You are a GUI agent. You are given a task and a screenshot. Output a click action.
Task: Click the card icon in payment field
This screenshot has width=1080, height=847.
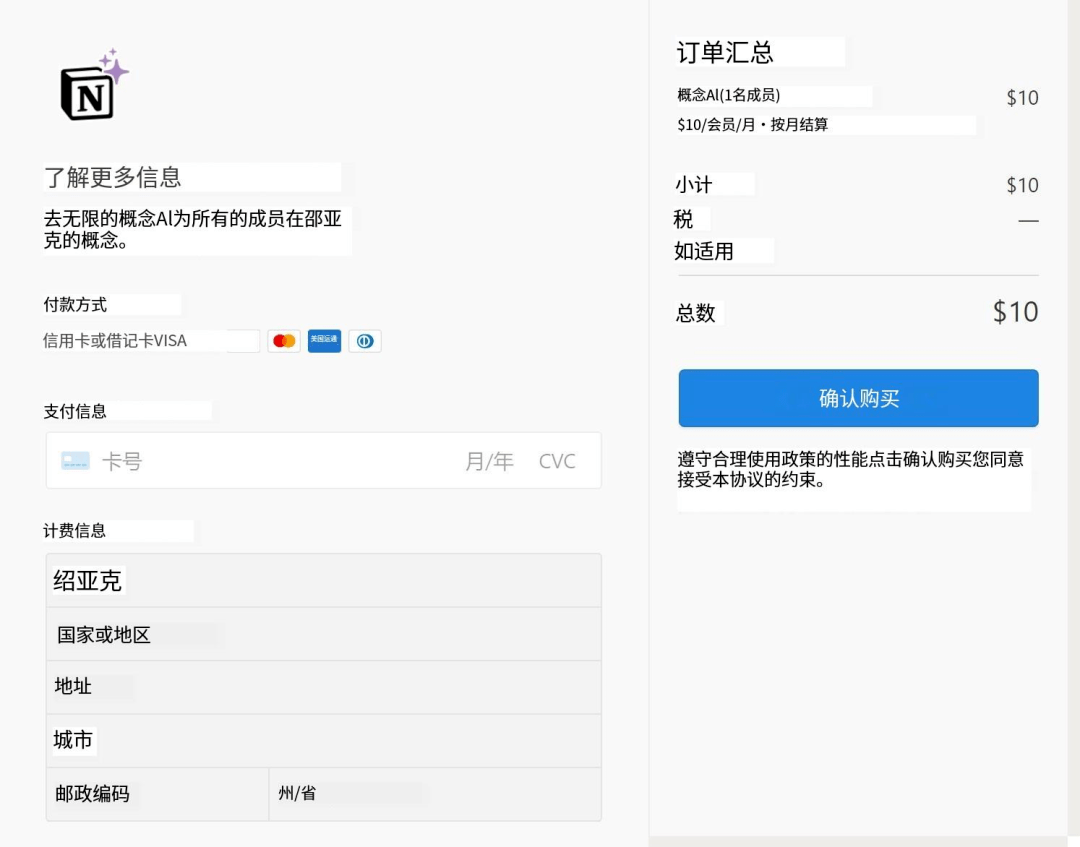point(75,461)
